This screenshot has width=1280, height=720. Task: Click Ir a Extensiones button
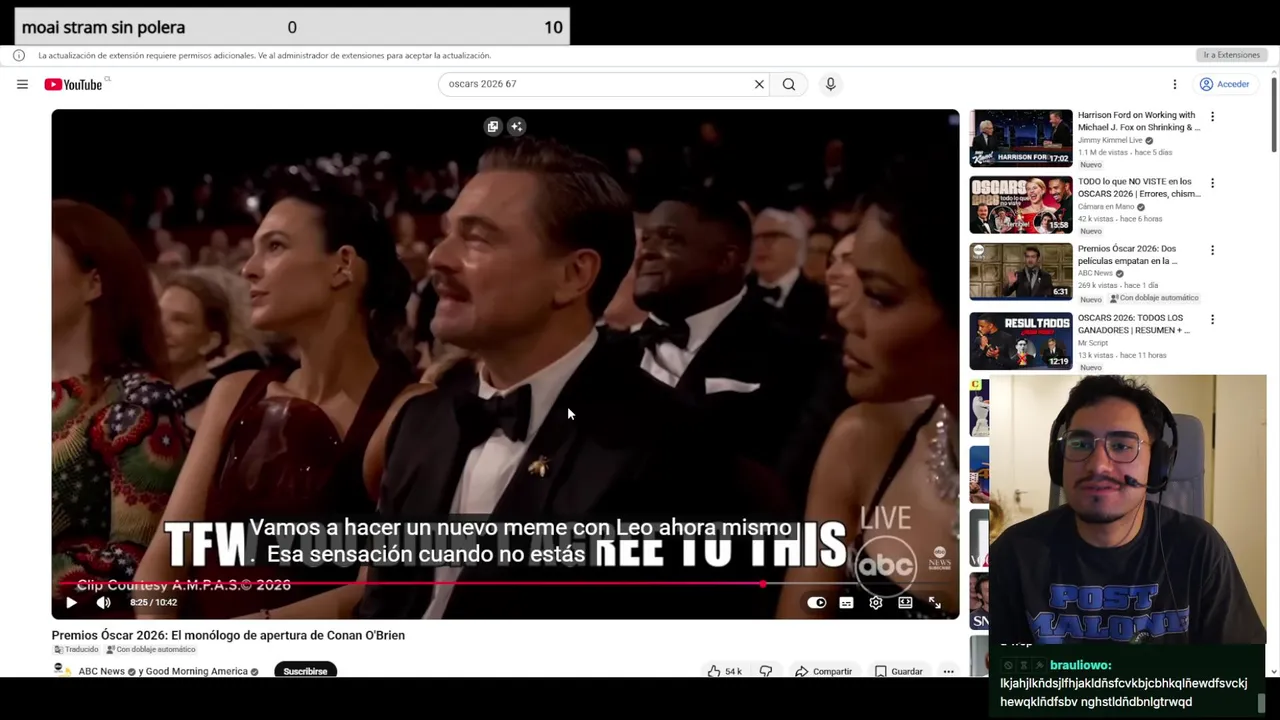click(x=1231, y=55)
